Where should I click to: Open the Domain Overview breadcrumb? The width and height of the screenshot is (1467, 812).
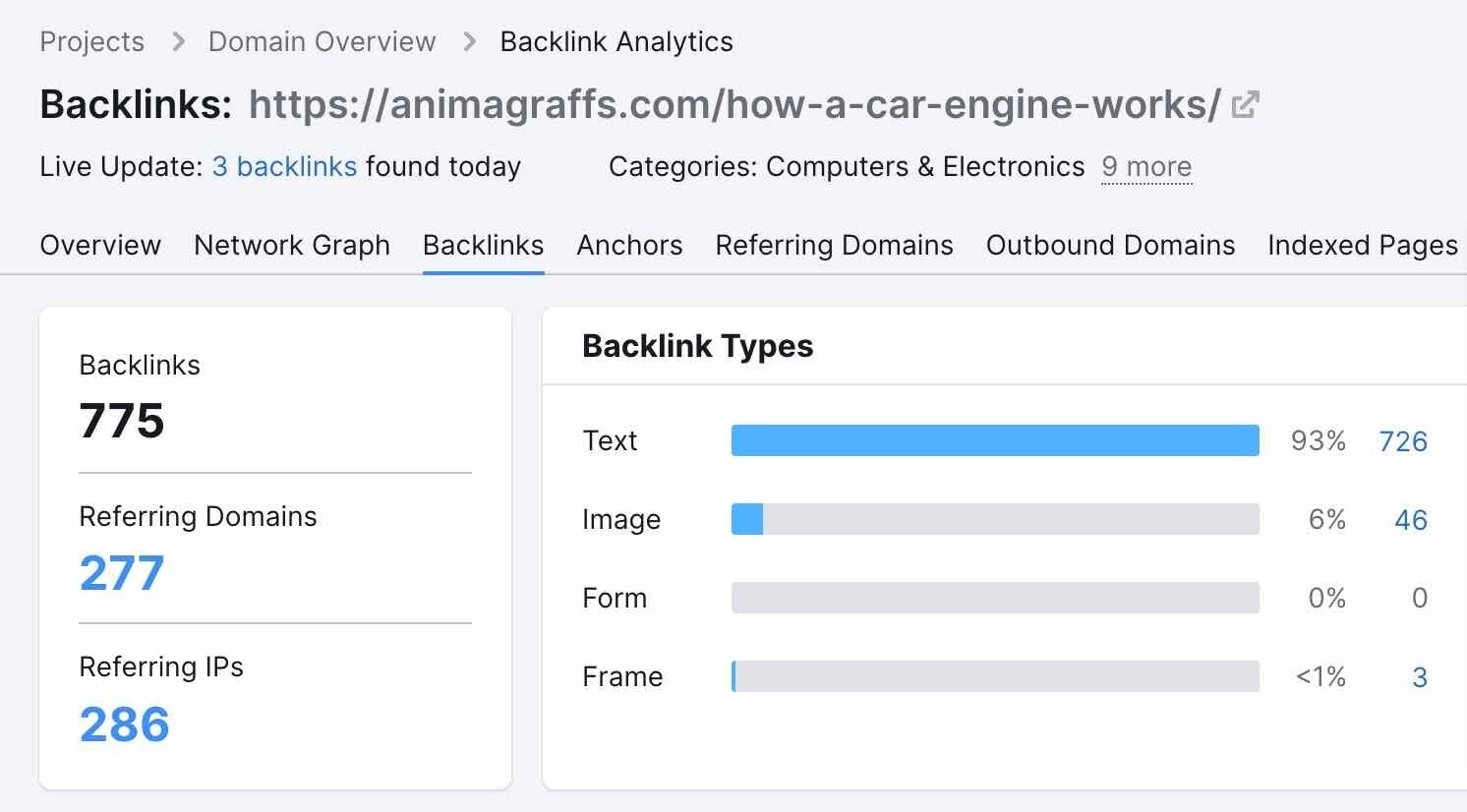pyautogui.click(x=322, y=42)
